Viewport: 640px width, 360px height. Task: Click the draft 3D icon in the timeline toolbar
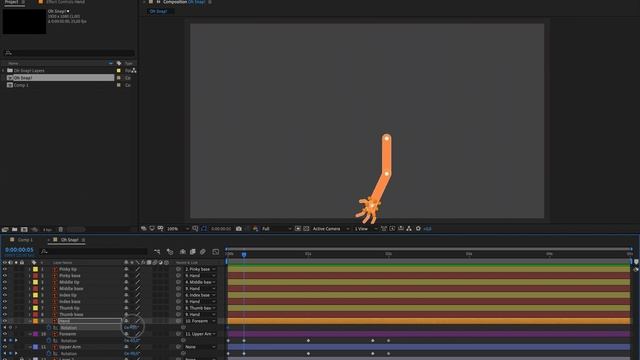(x=170, y=252)
